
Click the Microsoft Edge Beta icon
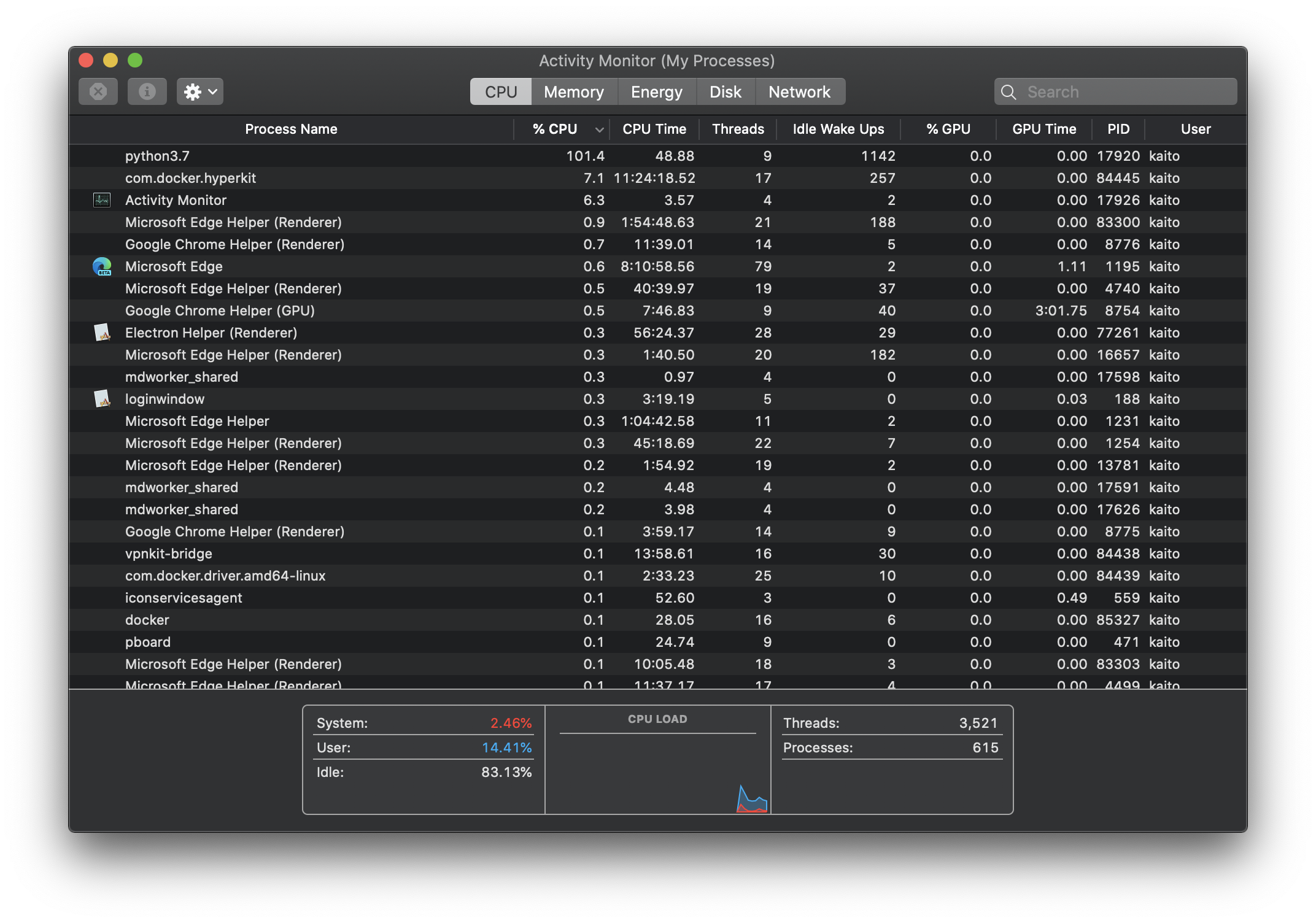coord(102,266)
